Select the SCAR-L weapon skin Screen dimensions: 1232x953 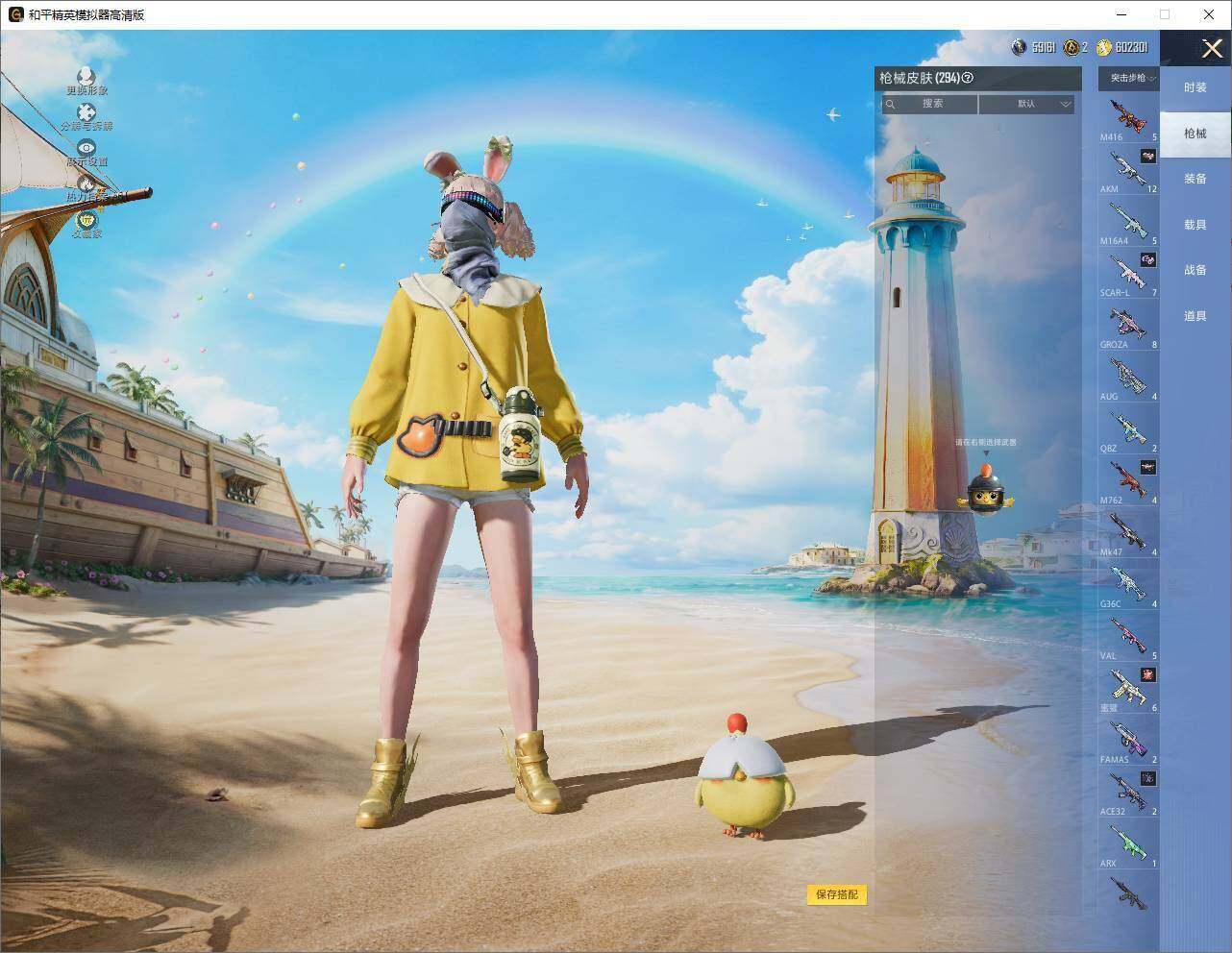pos(1128,275)
